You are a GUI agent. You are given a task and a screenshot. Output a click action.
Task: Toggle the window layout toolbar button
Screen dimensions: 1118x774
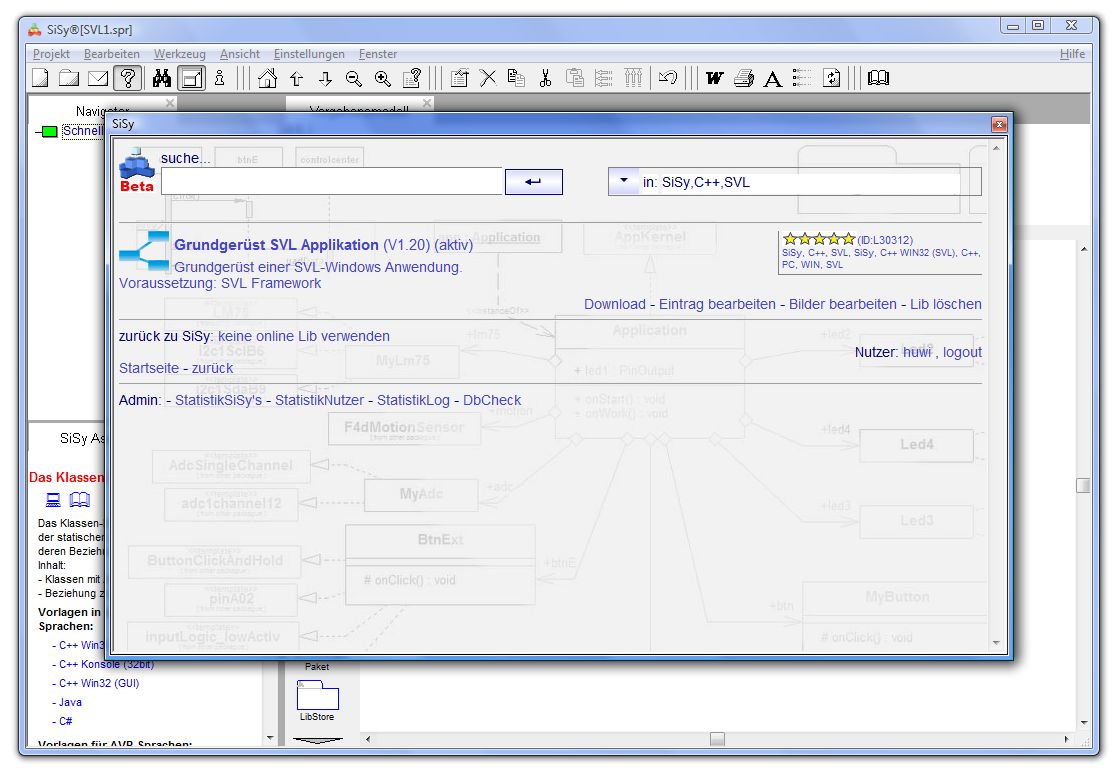(x=192, y=78)
